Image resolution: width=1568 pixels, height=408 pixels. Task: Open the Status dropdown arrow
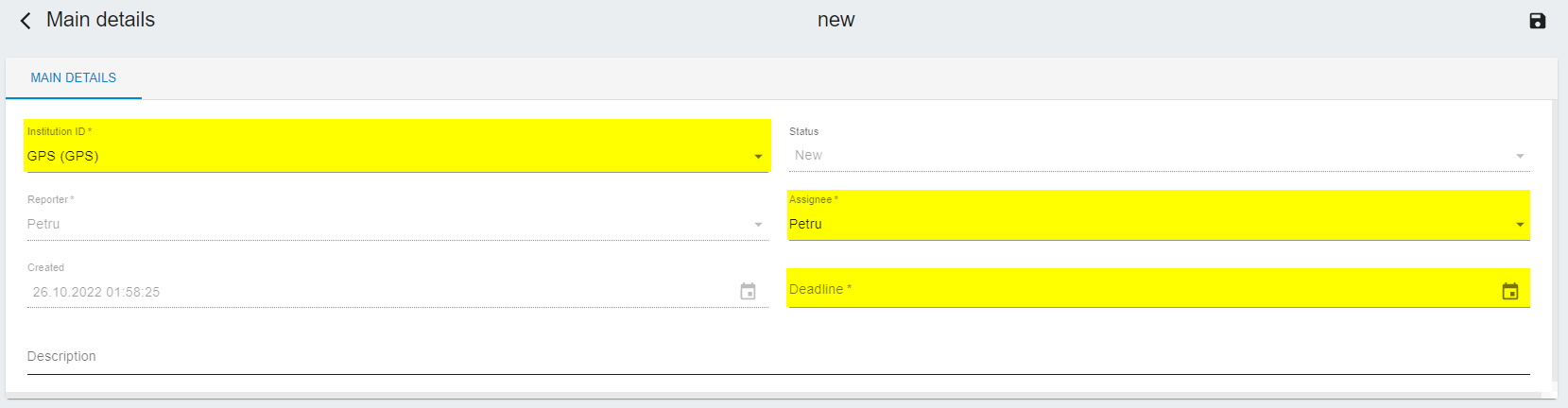[1520, 157]
